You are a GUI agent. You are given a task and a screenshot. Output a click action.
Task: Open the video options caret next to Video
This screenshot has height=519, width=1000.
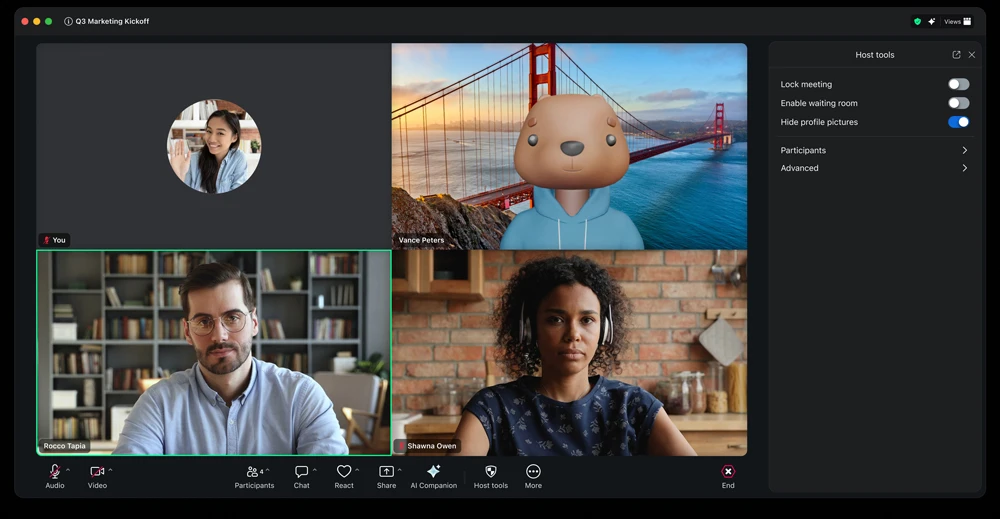110,470
